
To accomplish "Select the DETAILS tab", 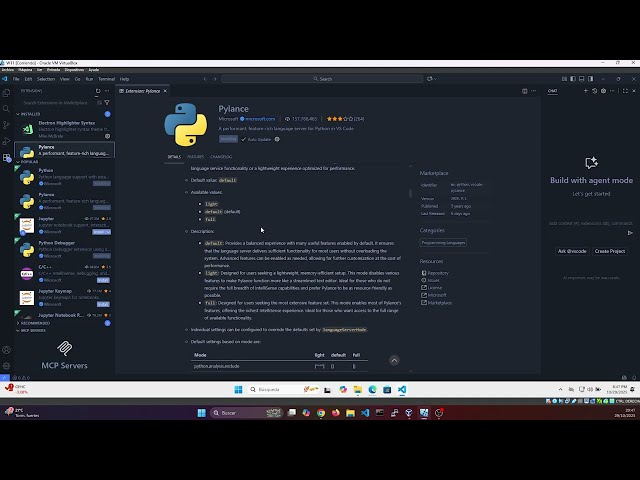I will coord(174,157).
